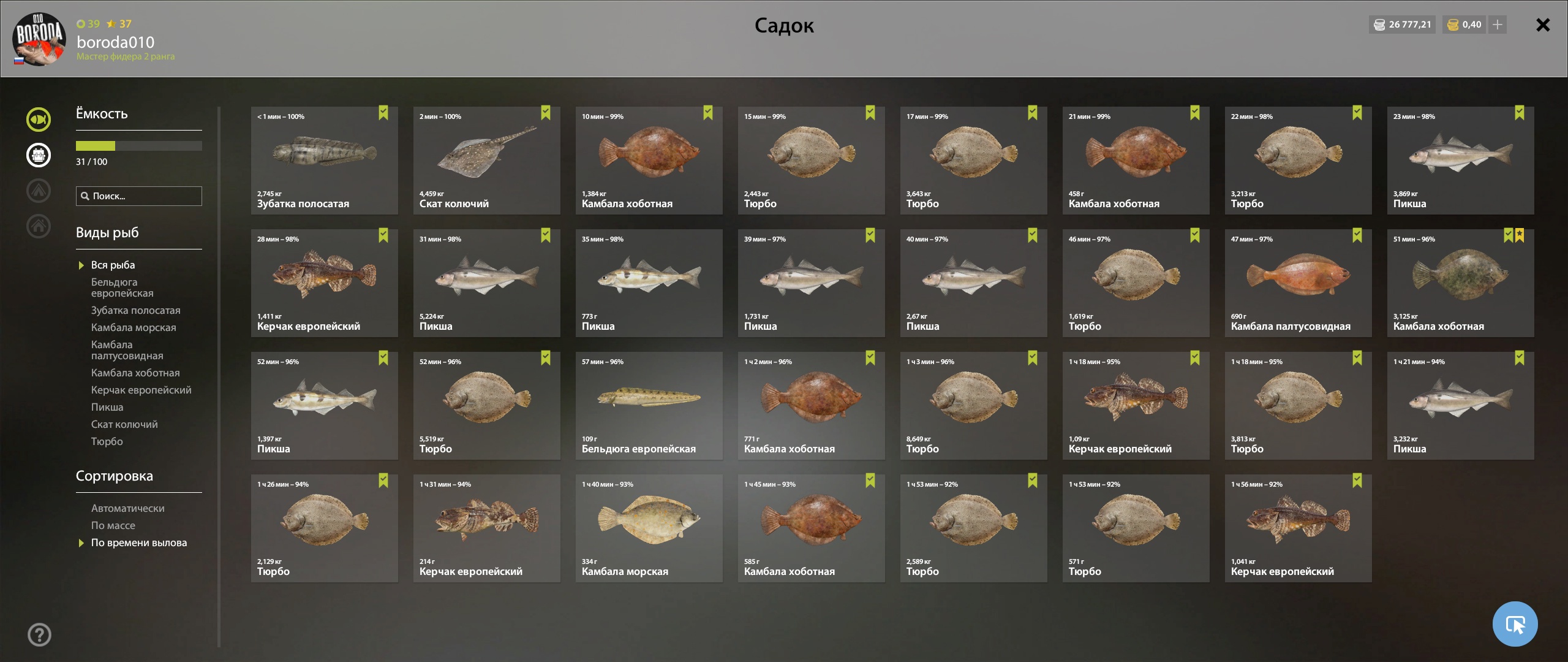
Task: Click the plus icon to add gold
Action: [1498, 25]
